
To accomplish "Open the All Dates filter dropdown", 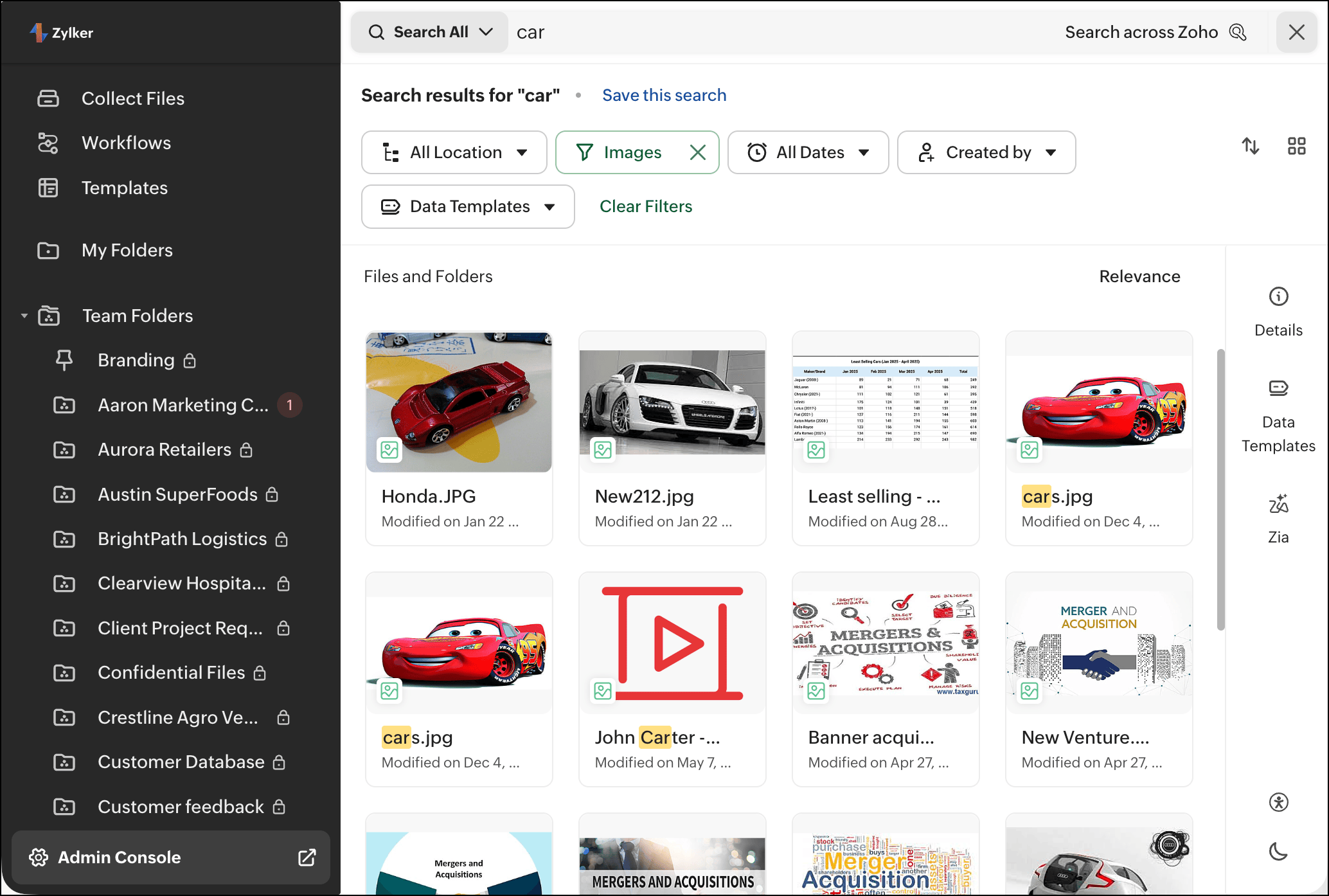I will coord(808,152).
